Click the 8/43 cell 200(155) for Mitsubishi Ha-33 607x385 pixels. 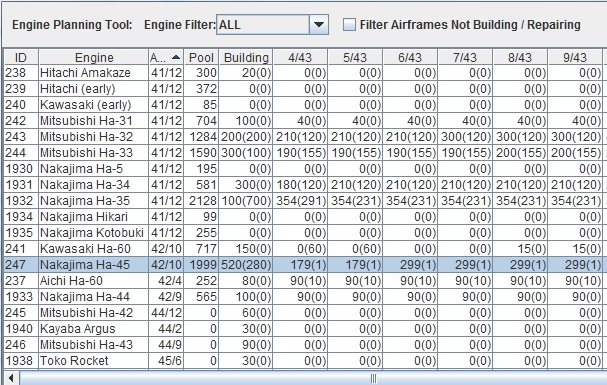[x=521, y=152]
